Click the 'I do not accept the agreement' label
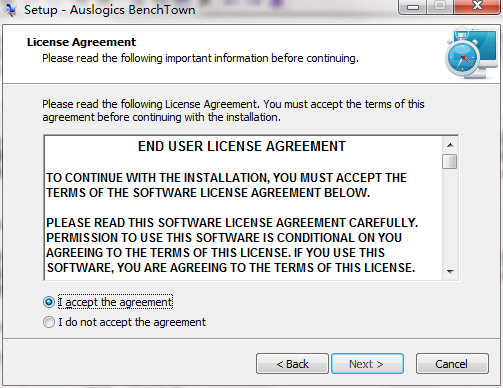Viewport: 503px width, 388px height. pos(132,322)
